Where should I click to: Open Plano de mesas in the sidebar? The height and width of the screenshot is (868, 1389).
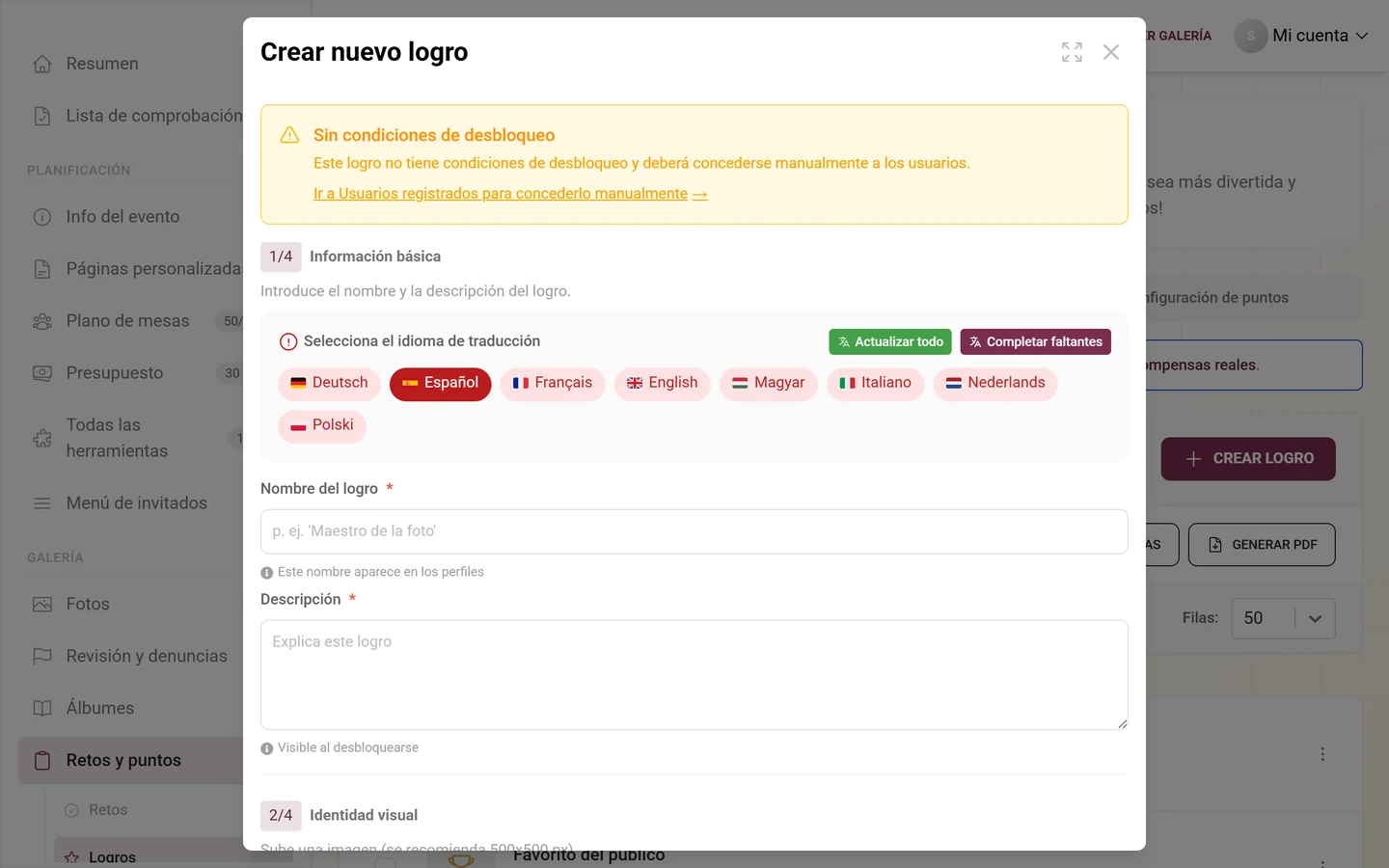pyautogui.click(x=127, y=321)
